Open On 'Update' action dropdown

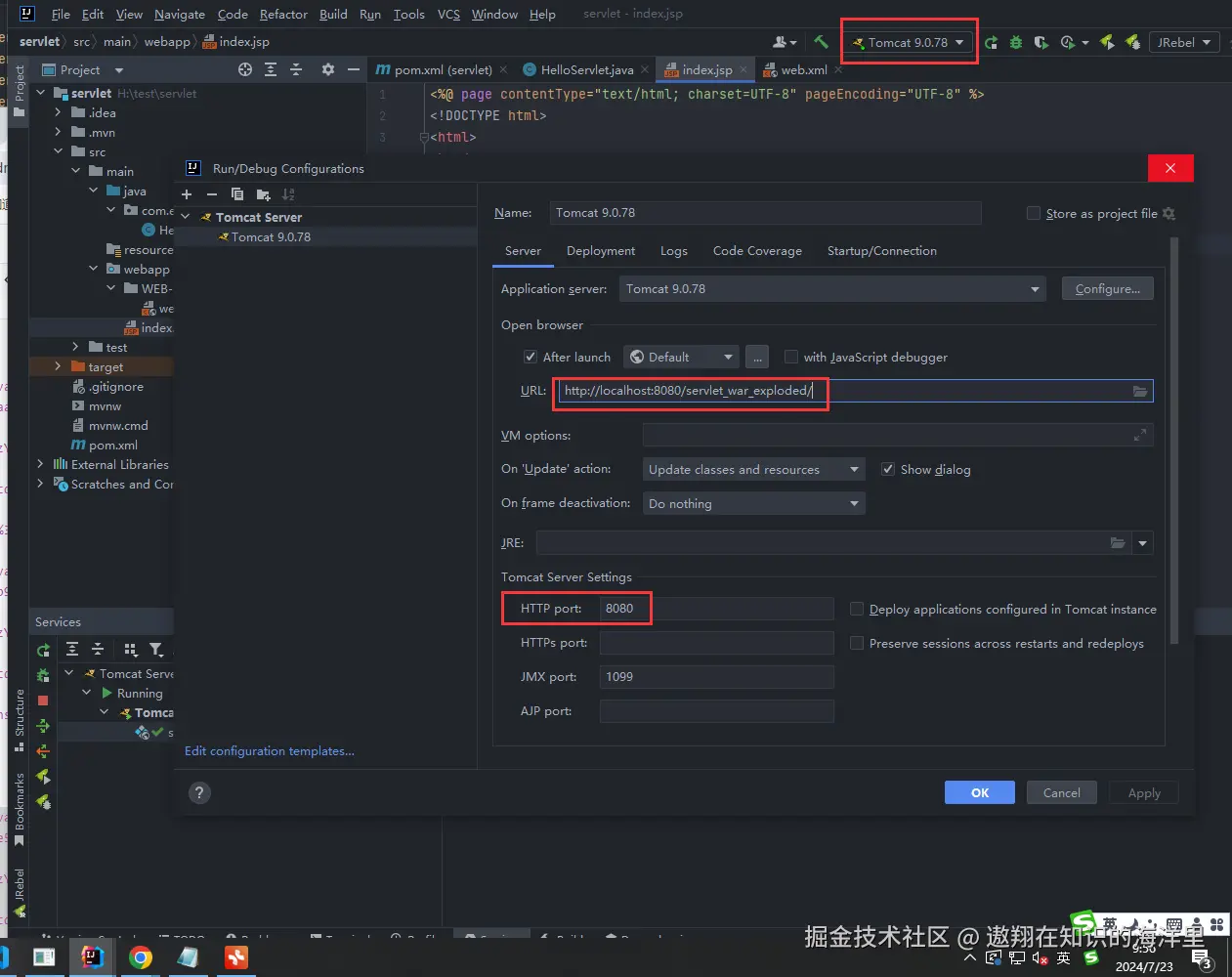click(753, 470)
